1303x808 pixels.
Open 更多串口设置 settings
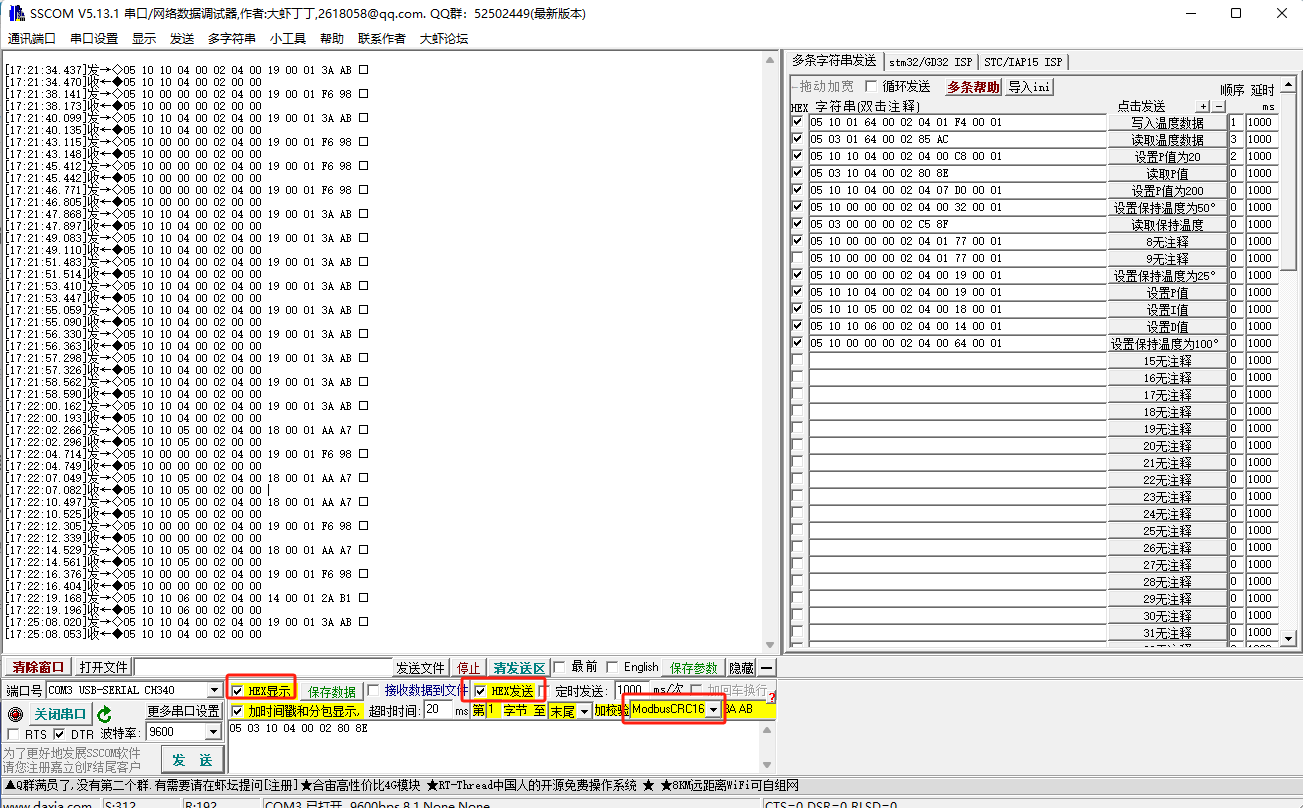(x=184, y=711)
